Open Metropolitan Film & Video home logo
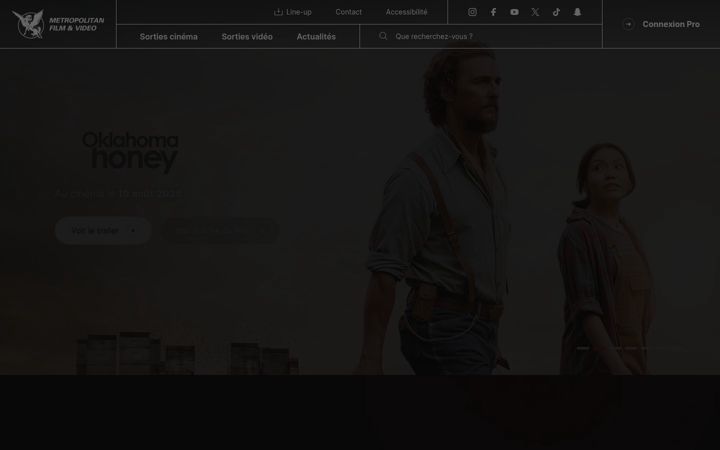 58,24
